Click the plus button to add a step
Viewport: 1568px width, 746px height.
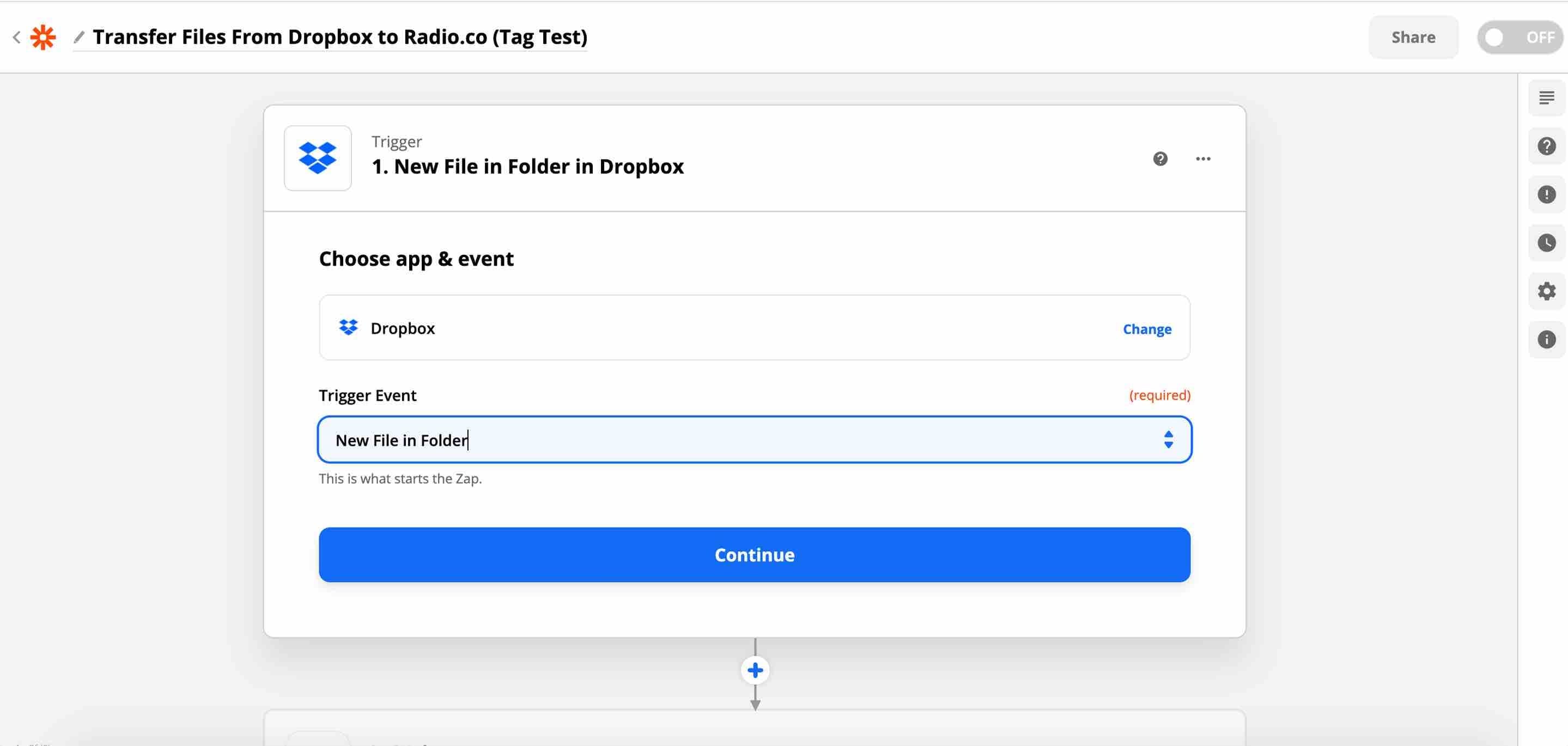755,669
